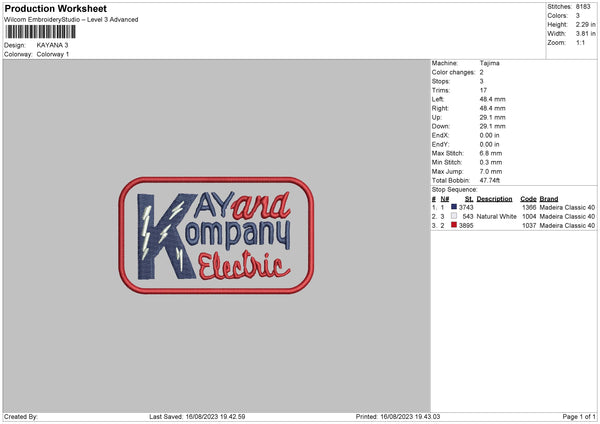Image resolution: width=600 pixels, height=424 pixels.
Task: Click the Trims value 17
Action: [x=483, y=90]
